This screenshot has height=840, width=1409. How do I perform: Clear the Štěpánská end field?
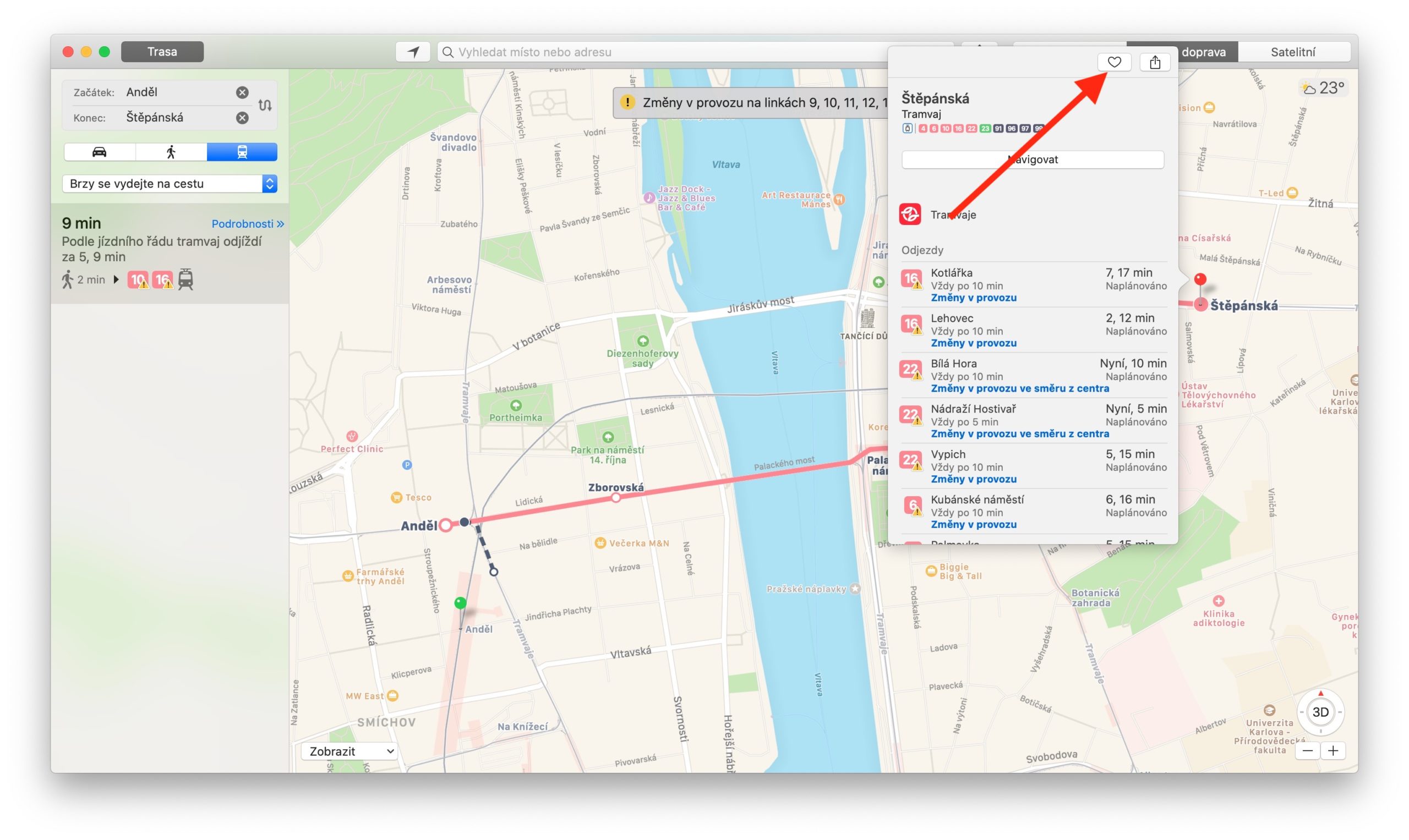click(x=242, y=118)
